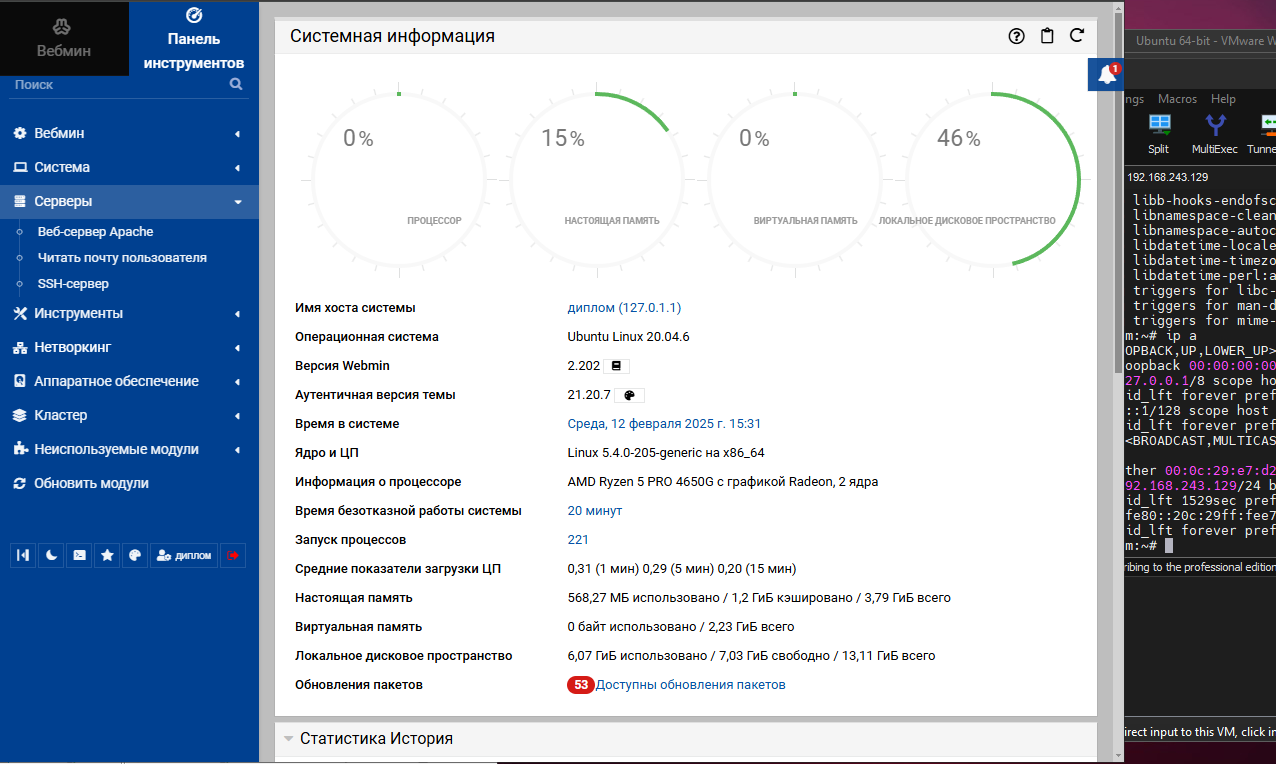Expand the Нетворкинг menu section
This screenshot has height=764, width=1276.
coord(129,347)
